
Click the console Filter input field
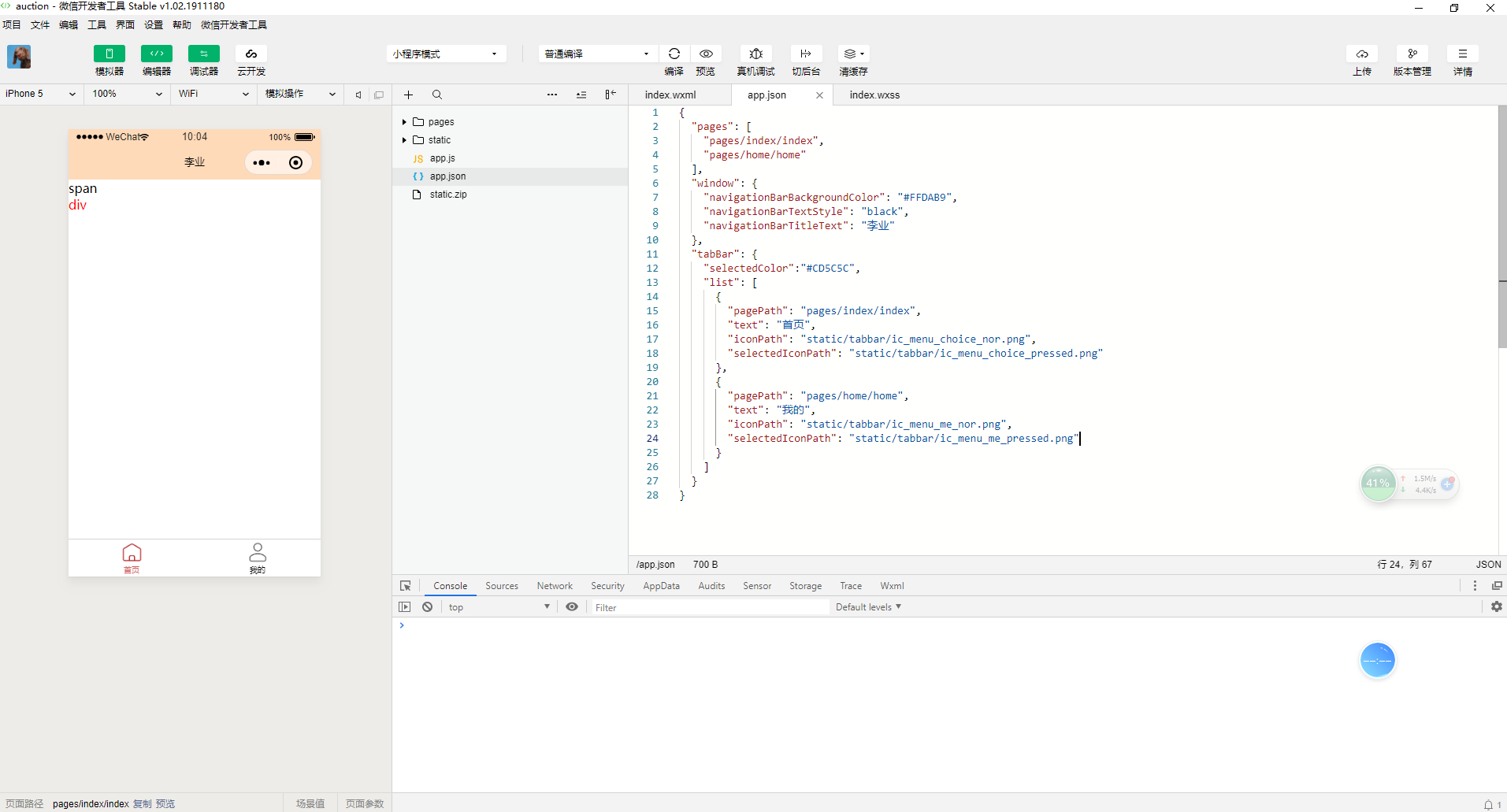point(709,607)
